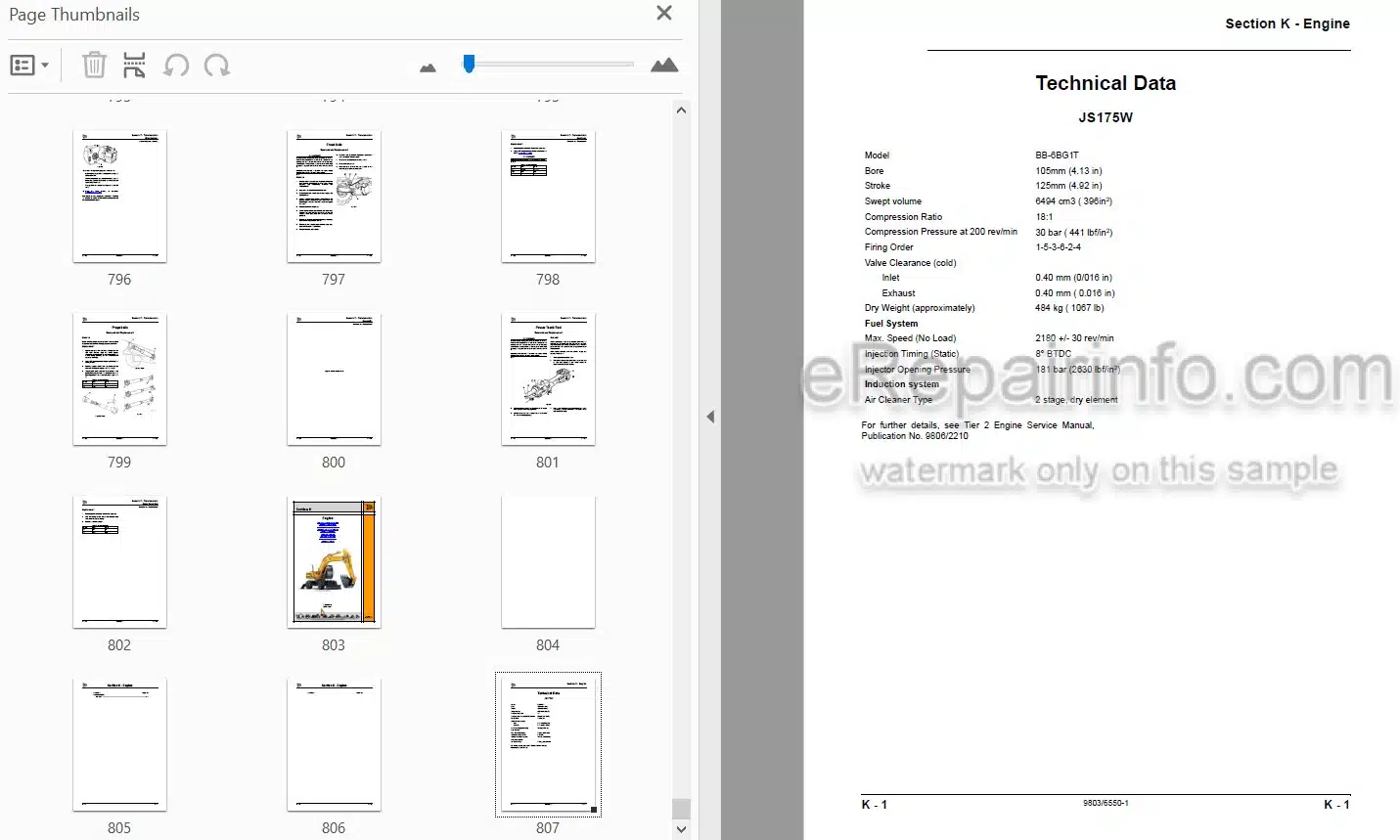Viewport: 1400px width, 840px height.
Task: Click the thumbnail size slider handle
Action: tap(470, 64)
